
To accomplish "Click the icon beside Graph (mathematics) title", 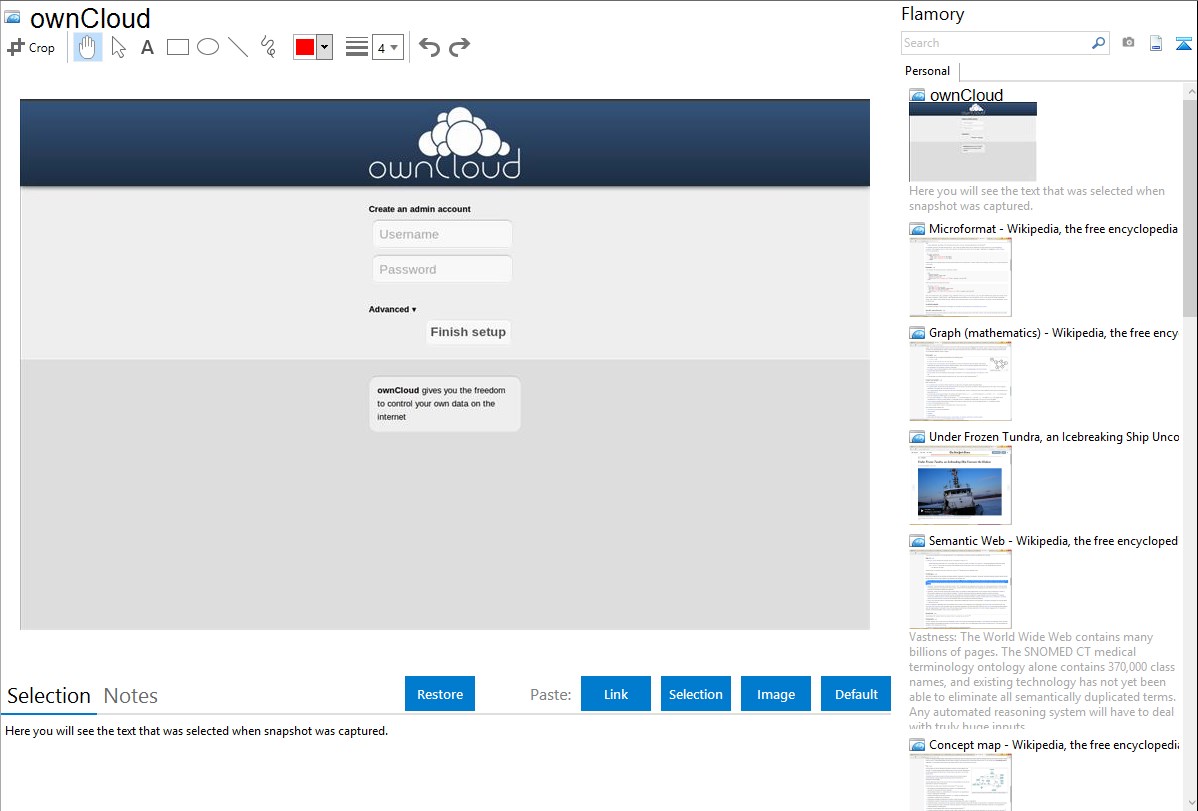I will click(x=918, y=333).
